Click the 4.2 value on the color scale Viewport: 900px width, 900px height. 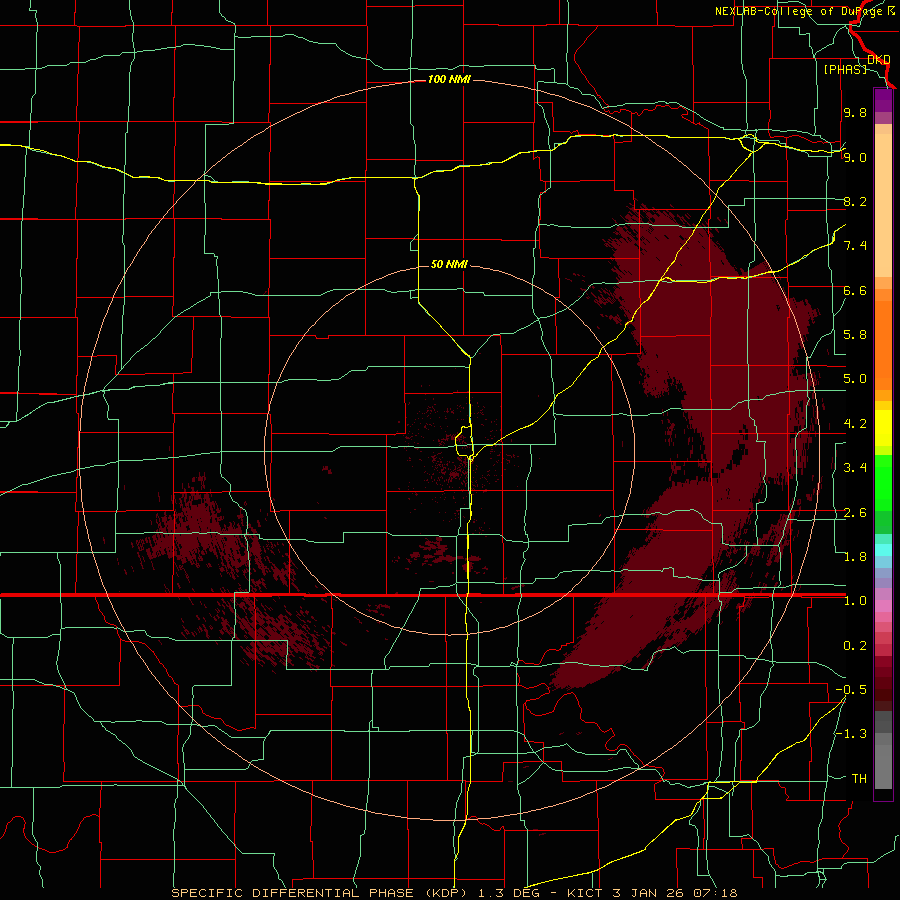(855, 424)
